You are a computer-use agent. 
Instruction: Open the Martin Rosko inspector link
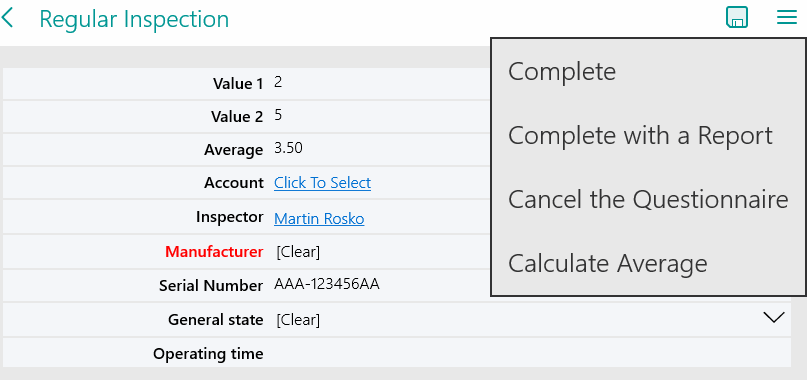tap(319, 219)
